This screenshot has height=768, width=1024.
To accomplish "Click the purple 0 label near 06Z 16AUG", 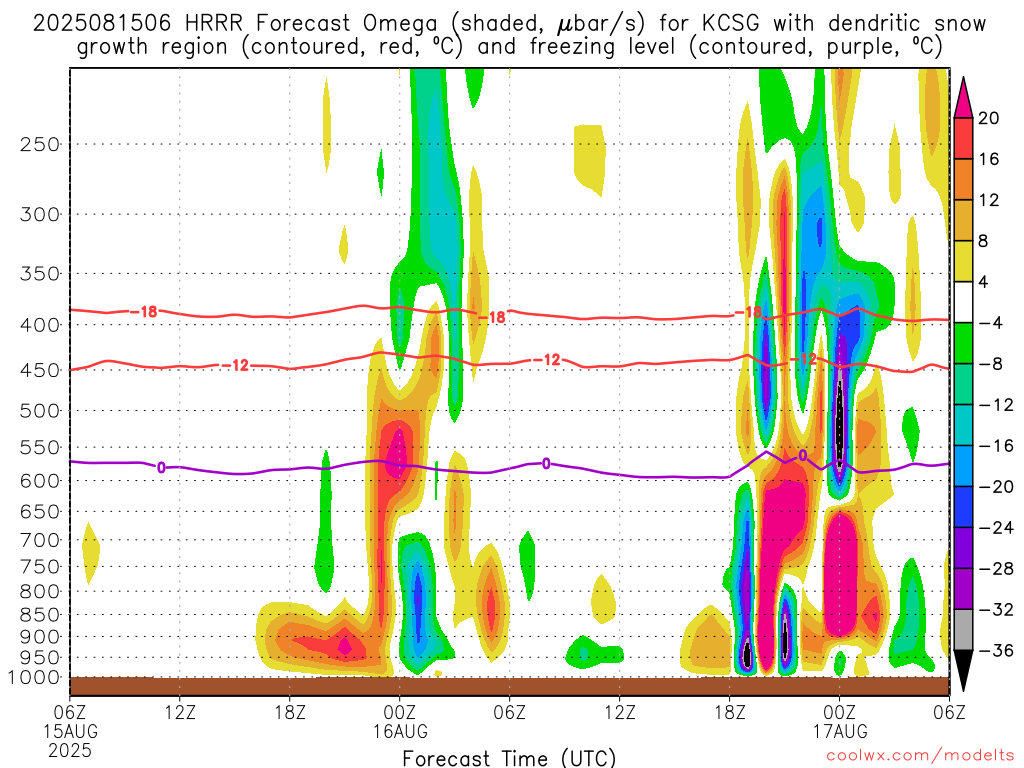I will 546,464.
